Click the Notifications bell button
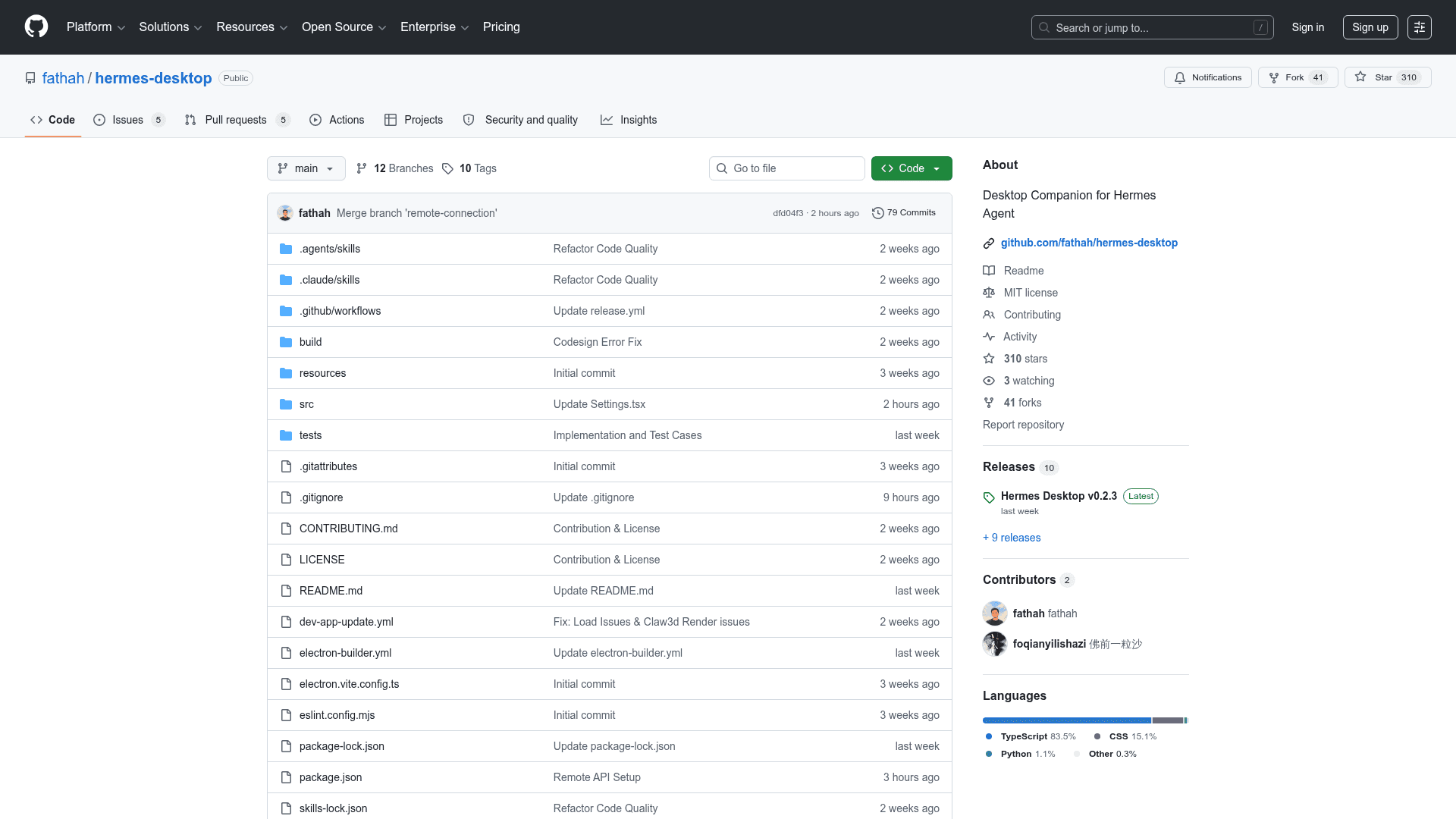Image resolution: width=1456 pixels, height=819 pixels. [x=1207, y=77]
